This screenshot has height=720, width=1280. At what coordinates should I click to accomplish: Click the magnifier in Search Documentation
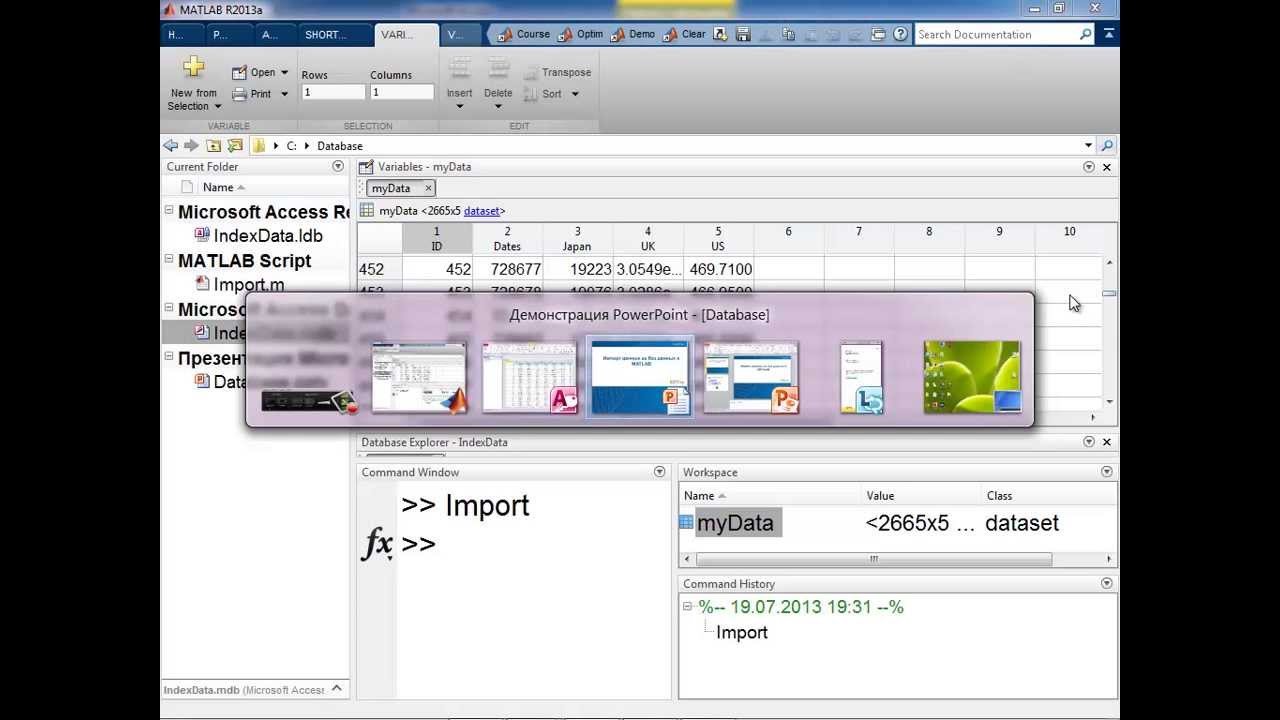[1086, 34]
